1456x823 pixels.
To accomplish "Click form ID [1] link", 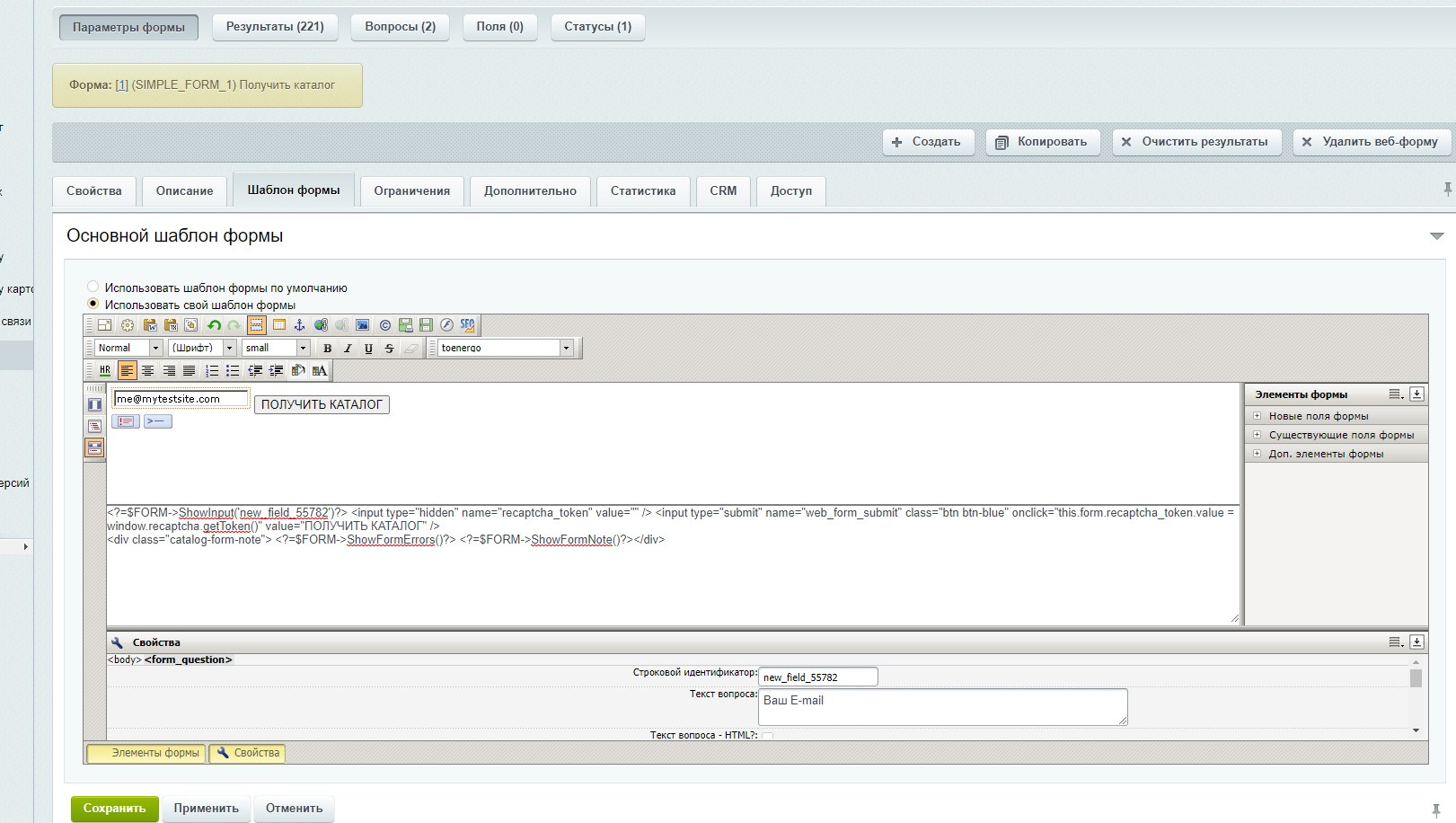I will coord(121,84).
